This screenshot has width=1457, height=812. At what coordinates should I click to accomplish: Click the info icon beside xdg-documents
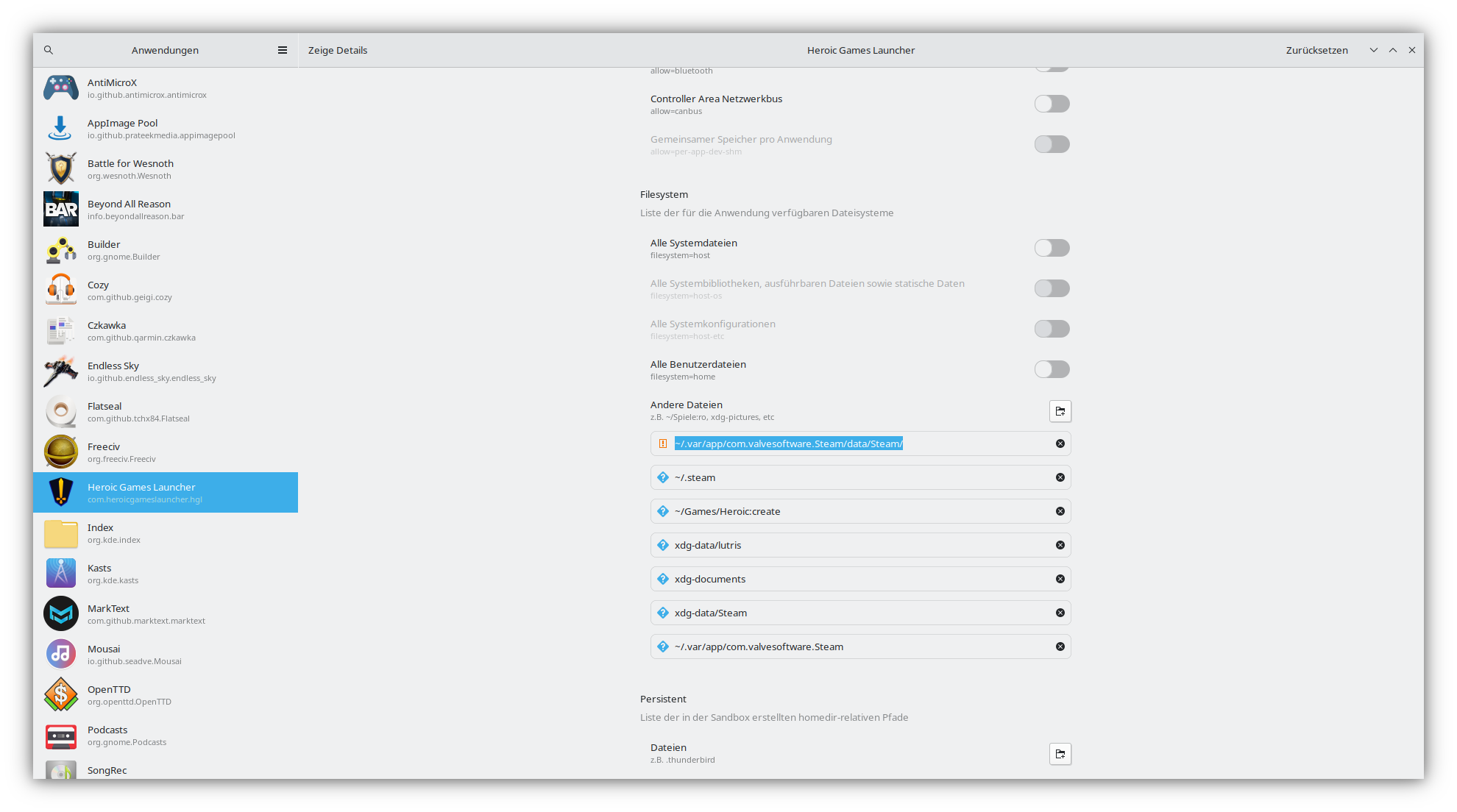(x=663, y=579)
